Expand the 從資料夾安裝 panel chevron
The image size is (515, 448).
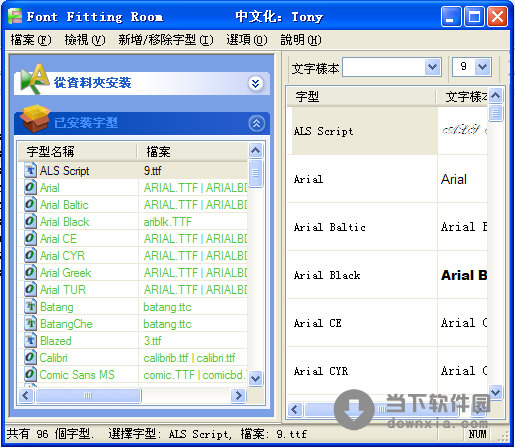coord(256,83)
